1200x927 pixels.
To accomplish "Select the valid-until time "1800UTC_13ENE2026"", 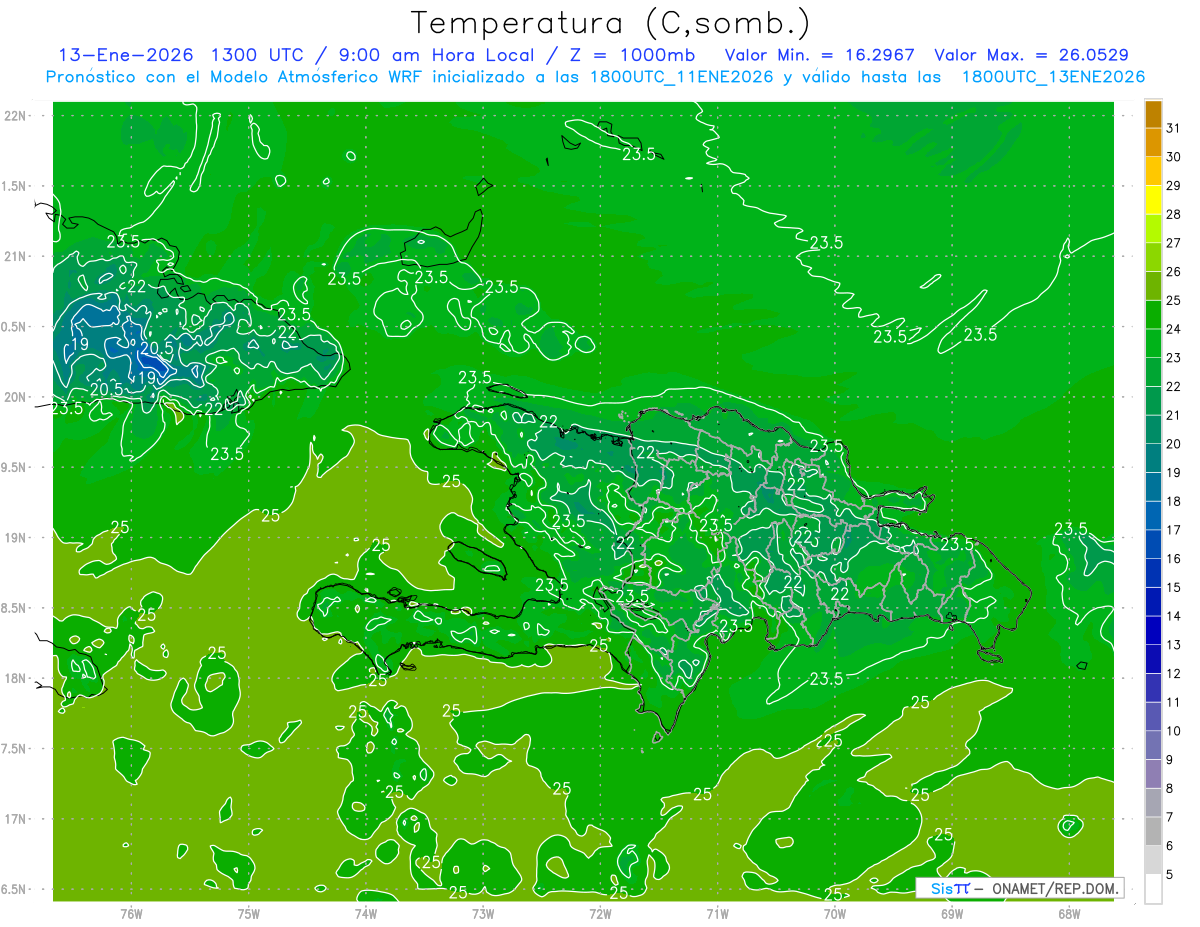I will [1053, 77].
